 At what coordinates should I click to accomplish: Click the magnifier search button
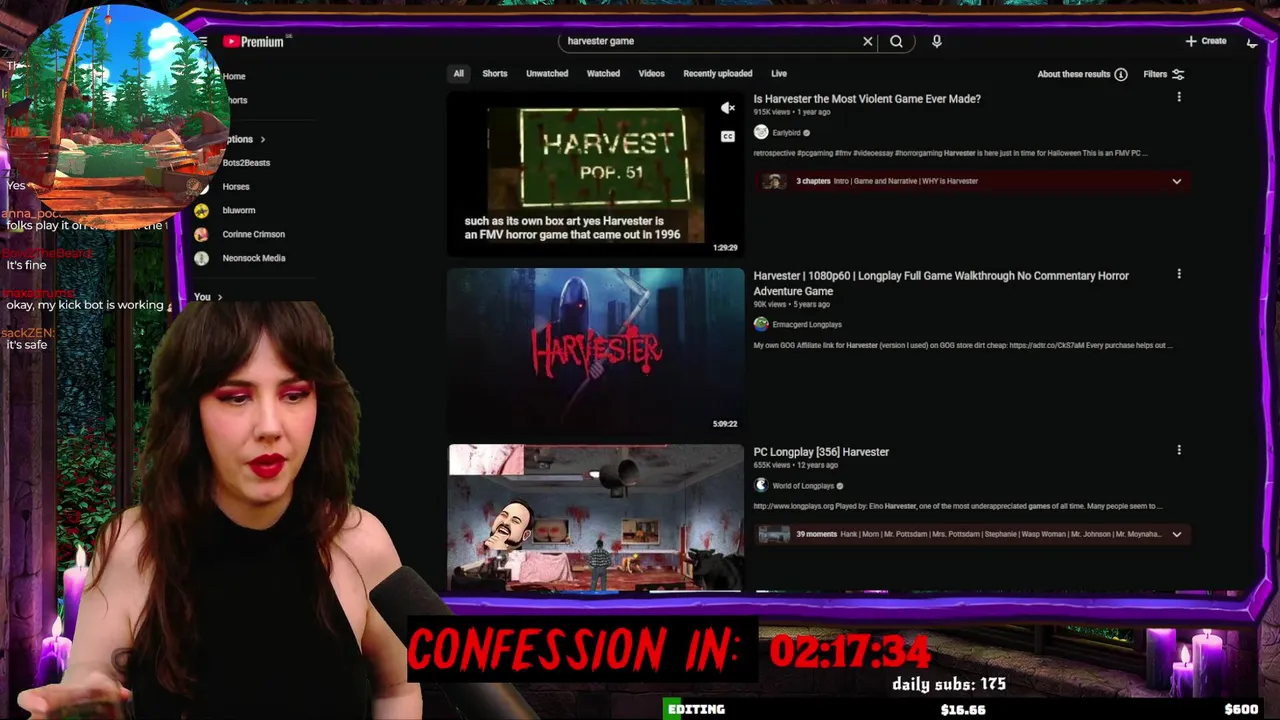tap(896, 41)
